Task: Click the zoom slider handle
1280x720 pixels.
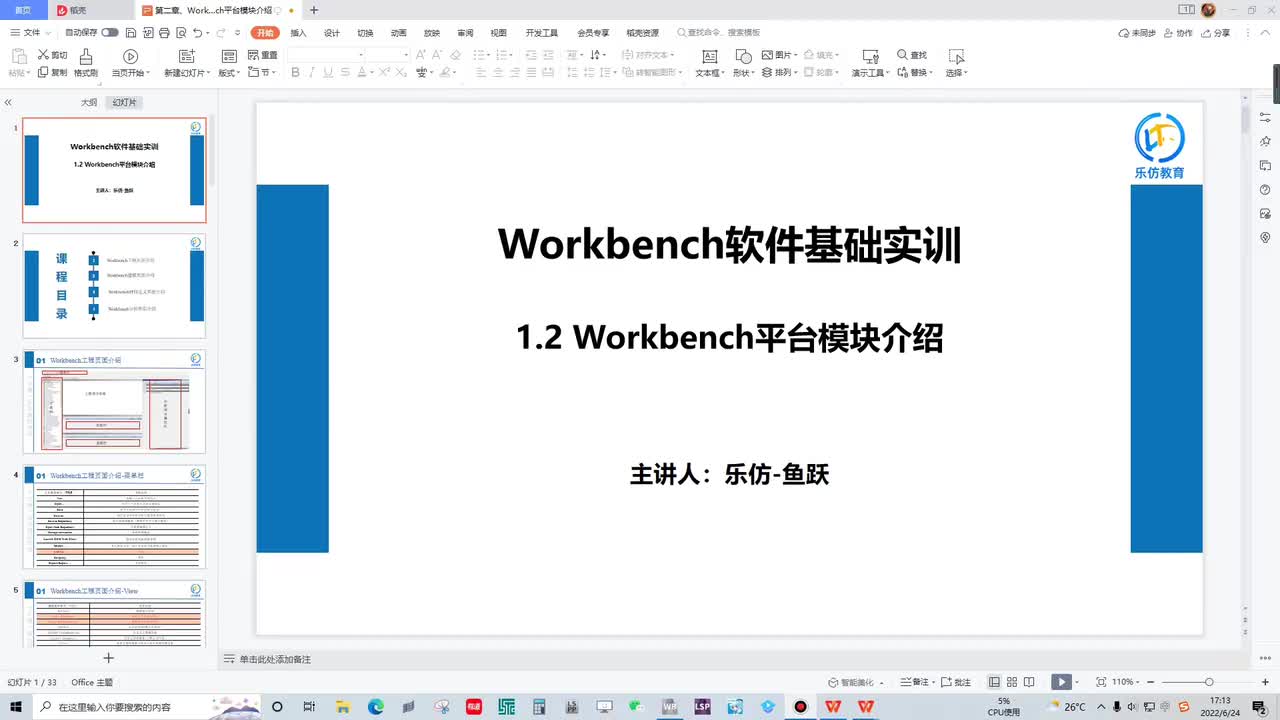Action: click(1209, 682)
